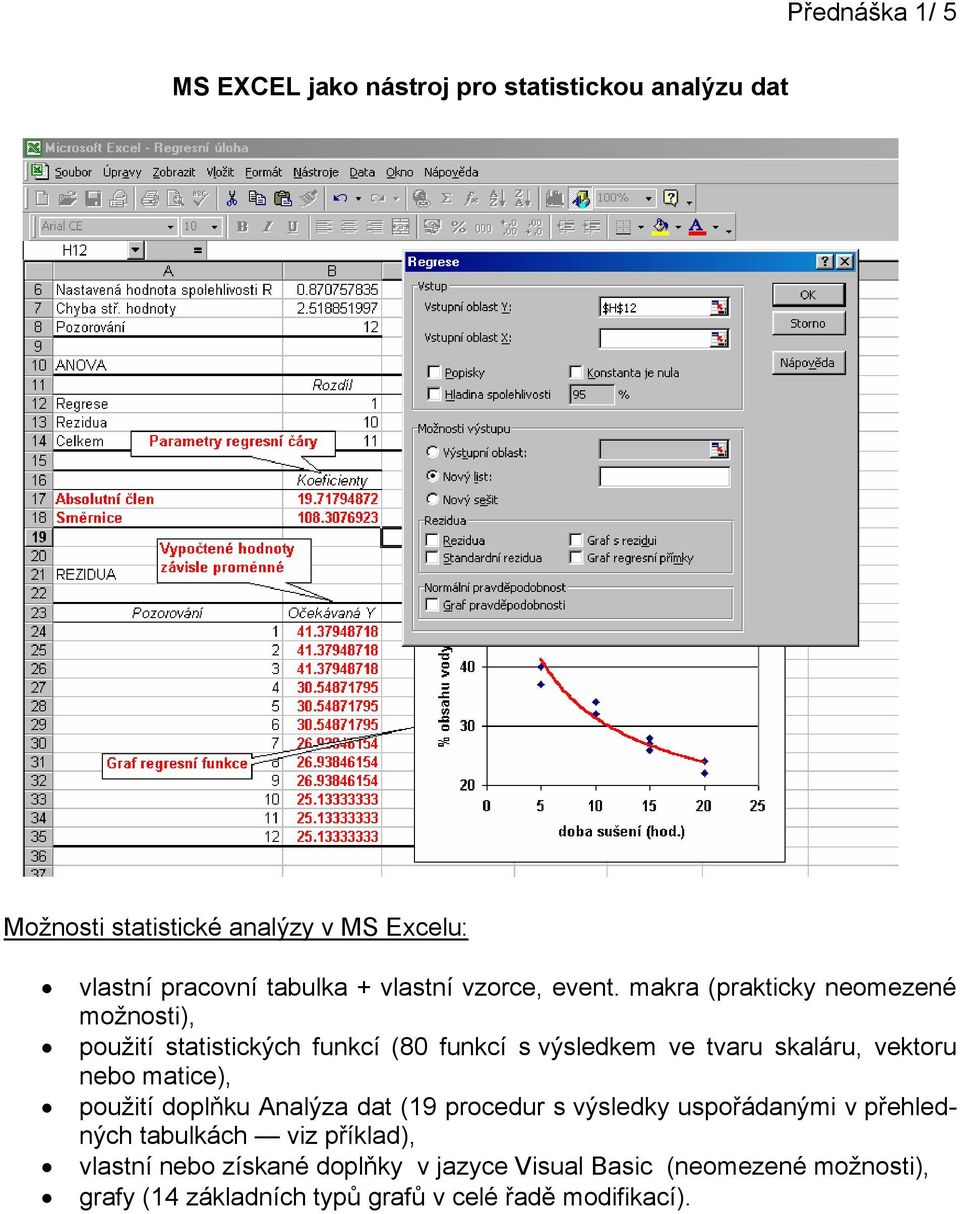
Task: Open the Úpravy menu
Action: pyautogui.click(x=122, y=172)
